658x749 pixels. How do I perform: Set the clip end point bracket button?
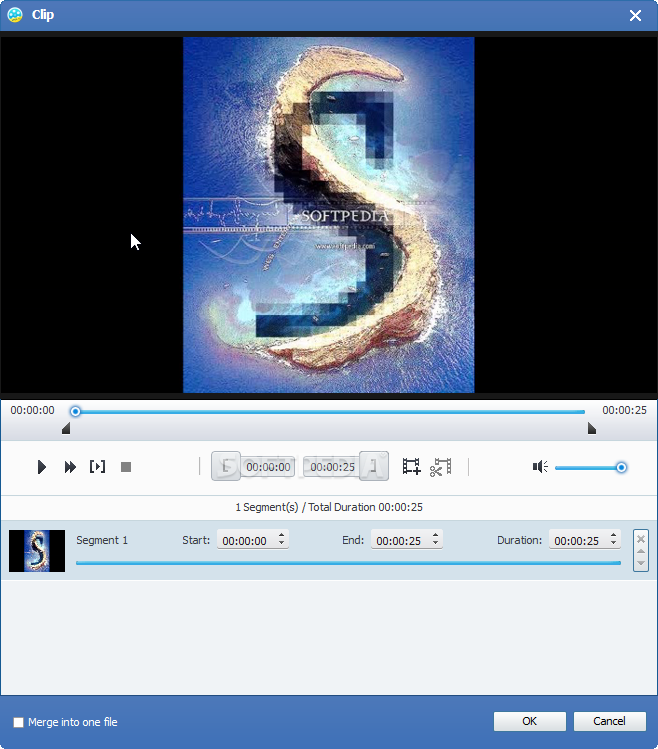click(374, 466)
